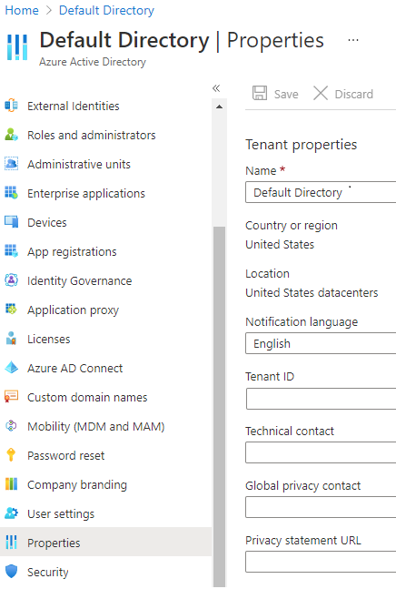This screenshot has width=396, height=589.
Task: Click the Company branding icon
Action: tap(11, 484)
